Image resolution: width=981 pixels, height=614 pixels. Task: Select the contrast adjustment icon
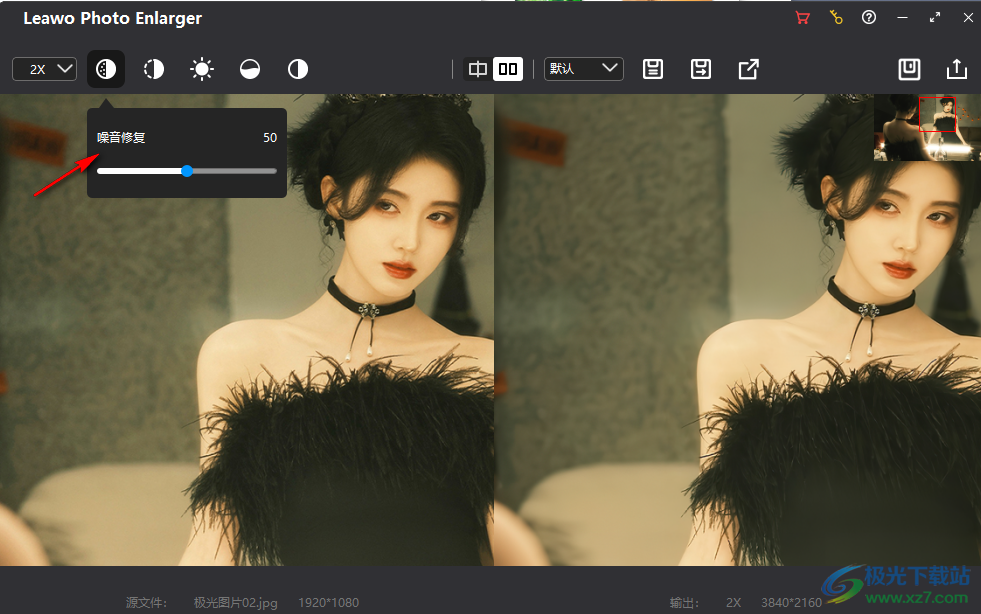coord(297,69)
